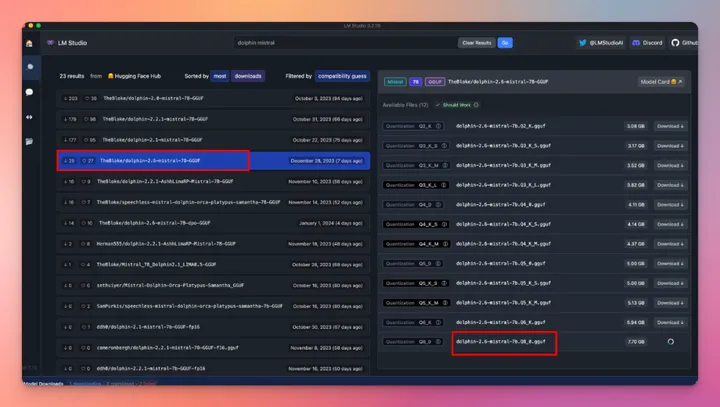Click the GGUF tag badge
Viewport: 720px width, 407px height.
tap(434, 82)
